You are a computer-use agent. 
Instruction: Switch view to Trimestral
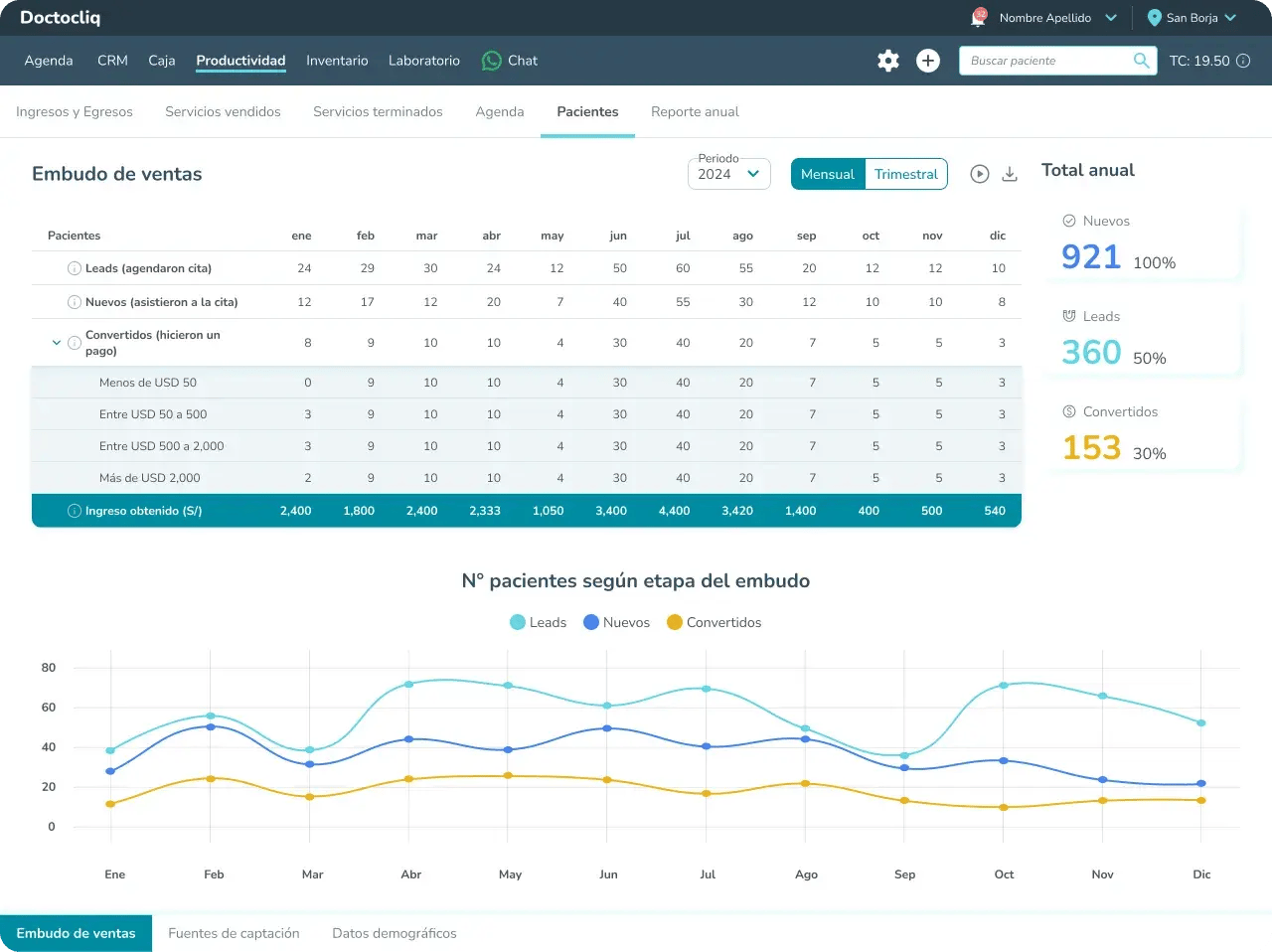click(x=905, y=174)
